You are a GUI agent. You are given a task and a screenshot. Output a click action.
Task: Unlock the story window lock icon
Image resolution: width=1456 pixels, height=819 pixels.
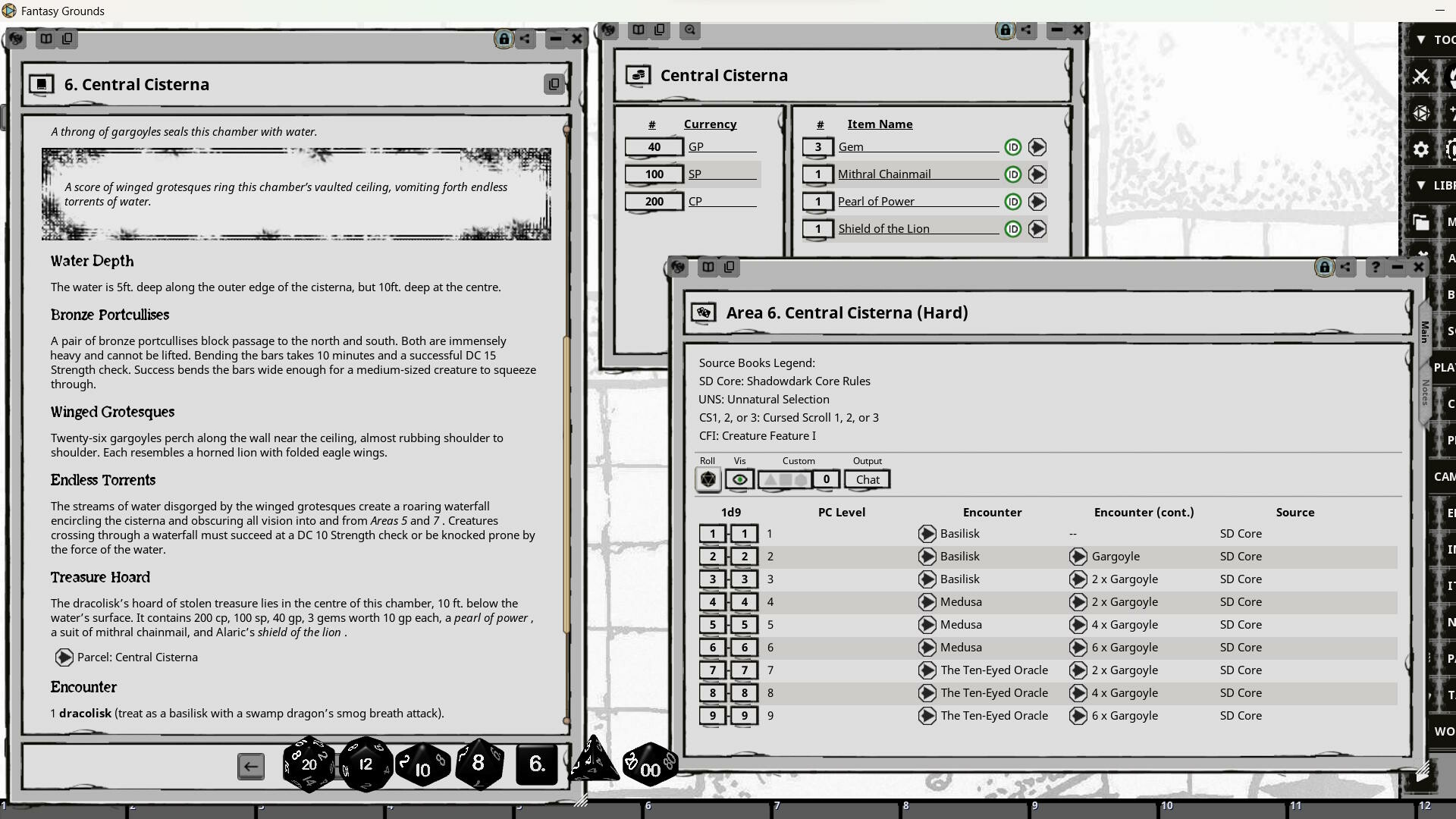click(503, 39)
